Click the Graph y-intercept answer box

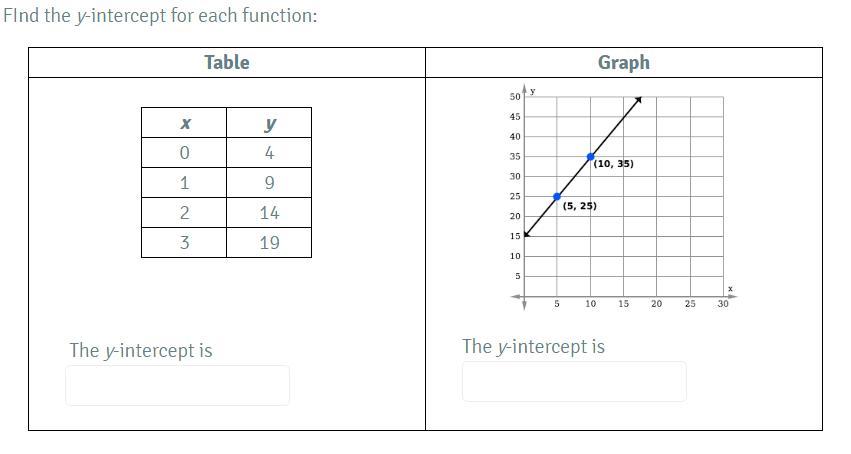pos(574,382)
